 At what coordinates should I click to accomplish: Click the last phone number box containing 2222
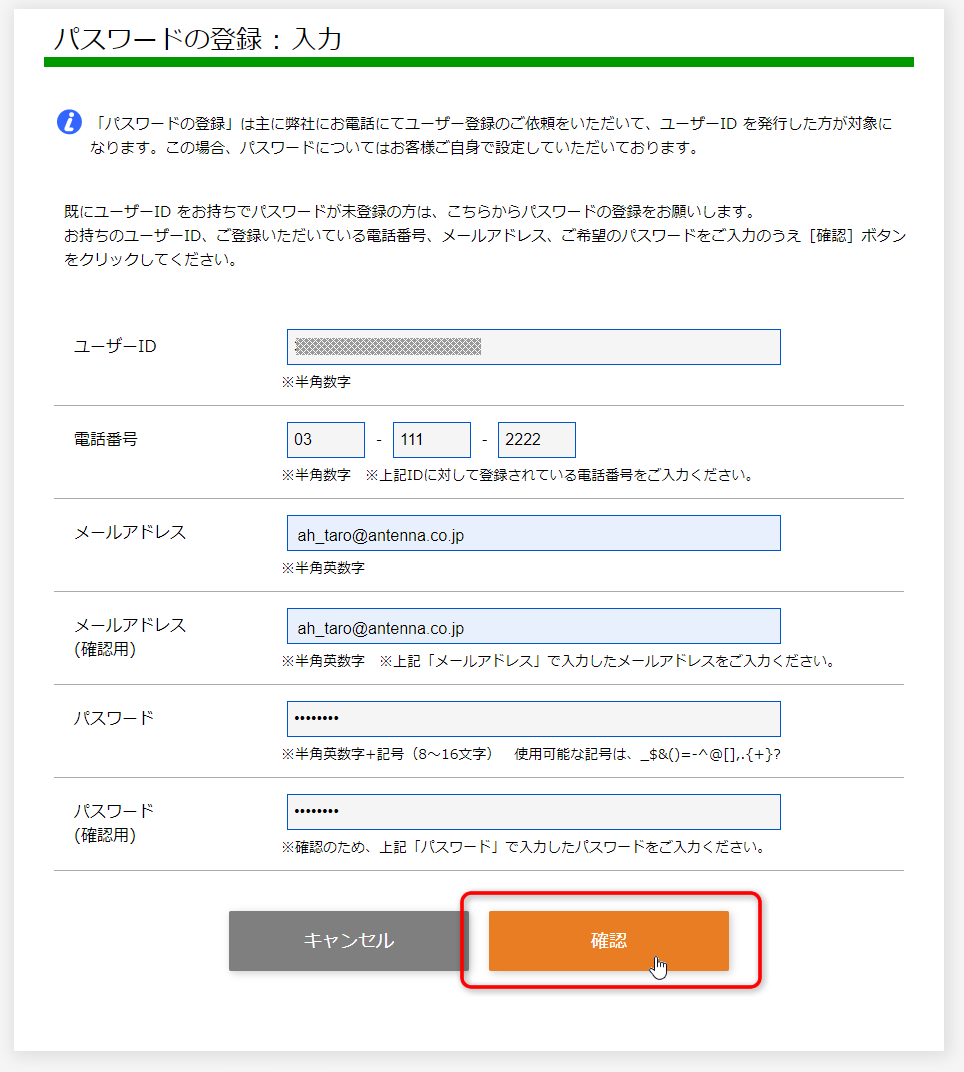tap(537, 439)
